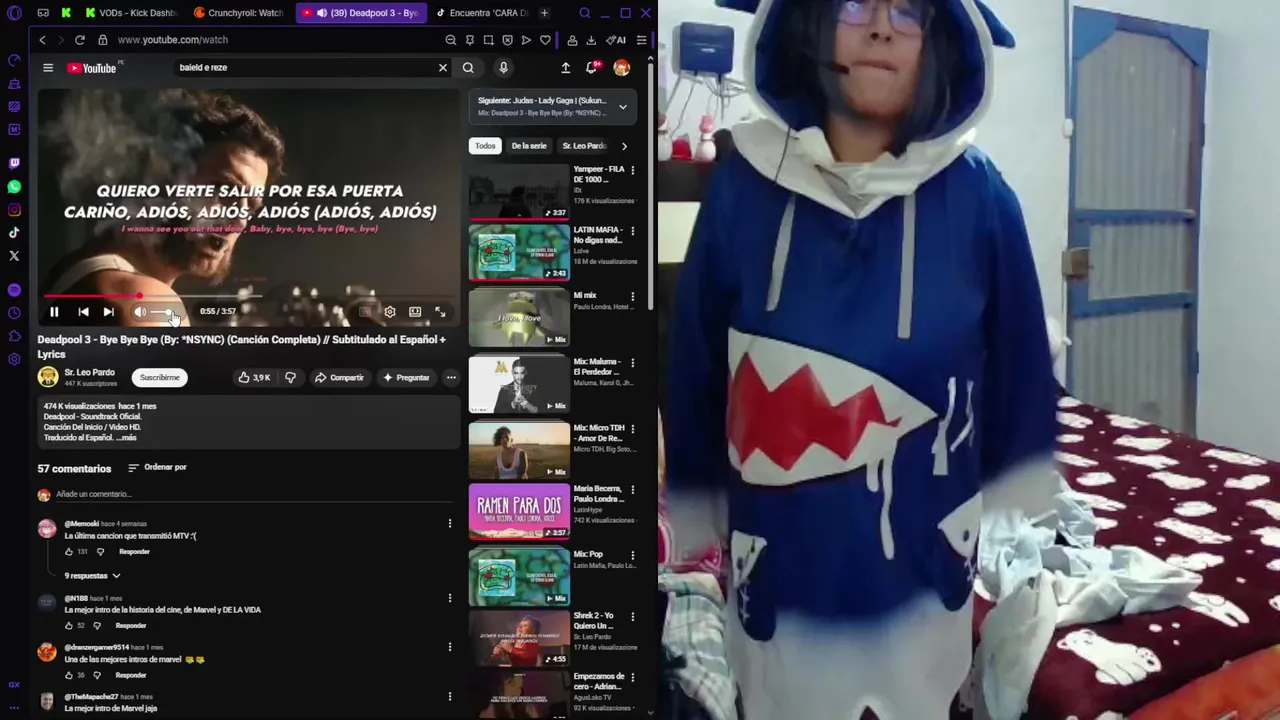The image size is (1280, 720).
Task: Open more actions menu below video
Action: pyautogui.click(x=451, y=378)
